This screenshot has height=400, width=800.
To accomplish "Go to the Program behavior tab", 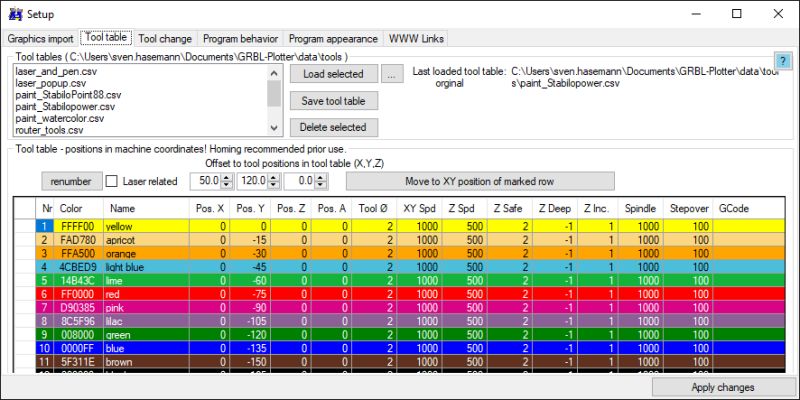I will [x=240, y=39].
